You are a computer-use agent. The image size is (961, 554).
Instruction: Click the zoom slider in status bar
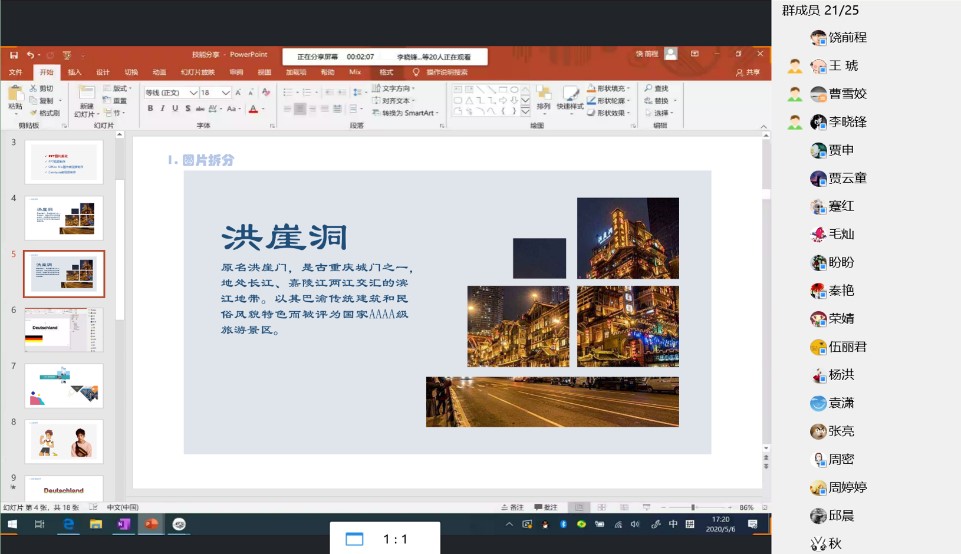(693, 507)
